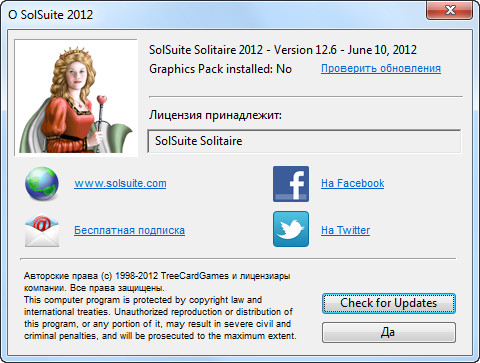Screen dimensions: 480x363
Task: Open the Twitter bird icon
Action: click(x=291, y=229)
